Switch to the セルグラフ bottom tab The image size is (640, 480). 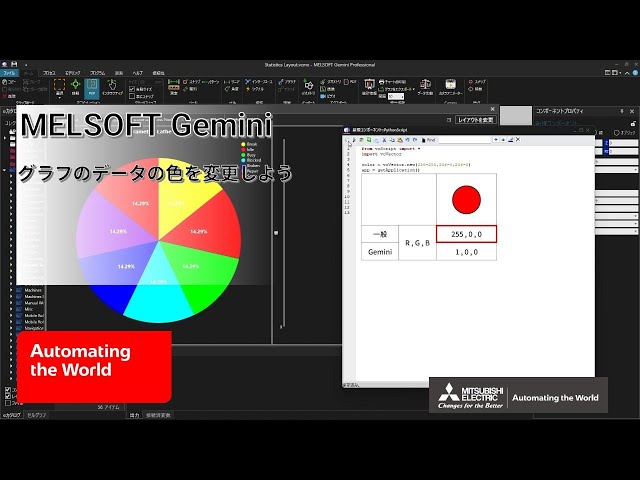point(37,415)
